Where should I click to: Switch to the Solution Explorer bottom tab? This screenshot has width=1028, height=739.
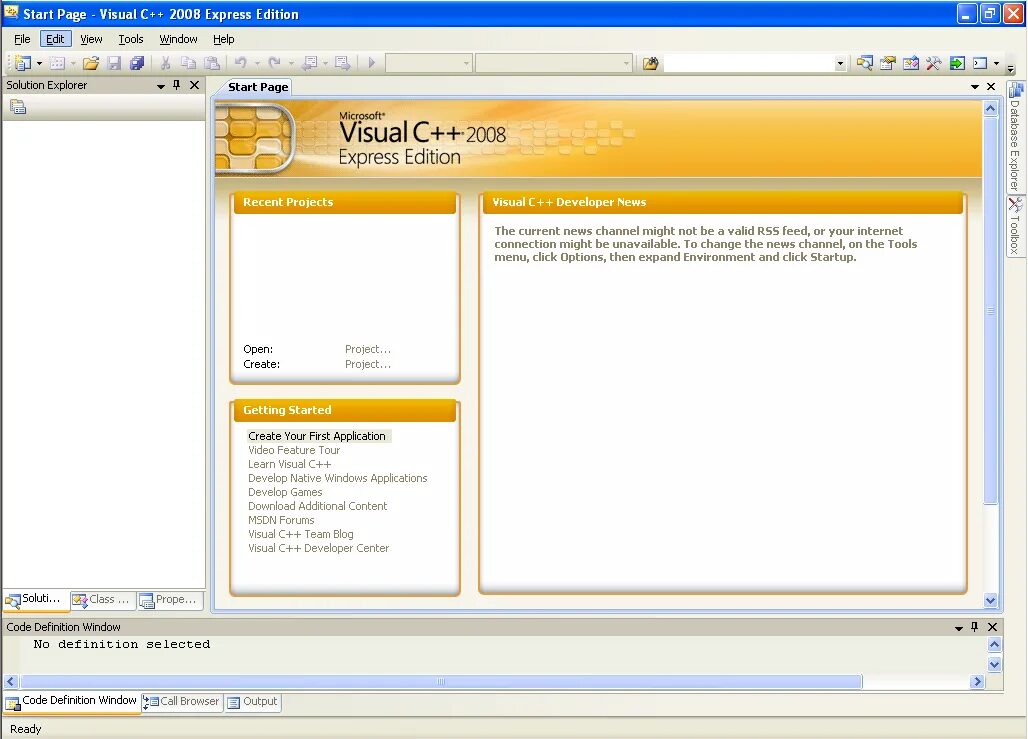pyautogui.click(x=34, y=599)
